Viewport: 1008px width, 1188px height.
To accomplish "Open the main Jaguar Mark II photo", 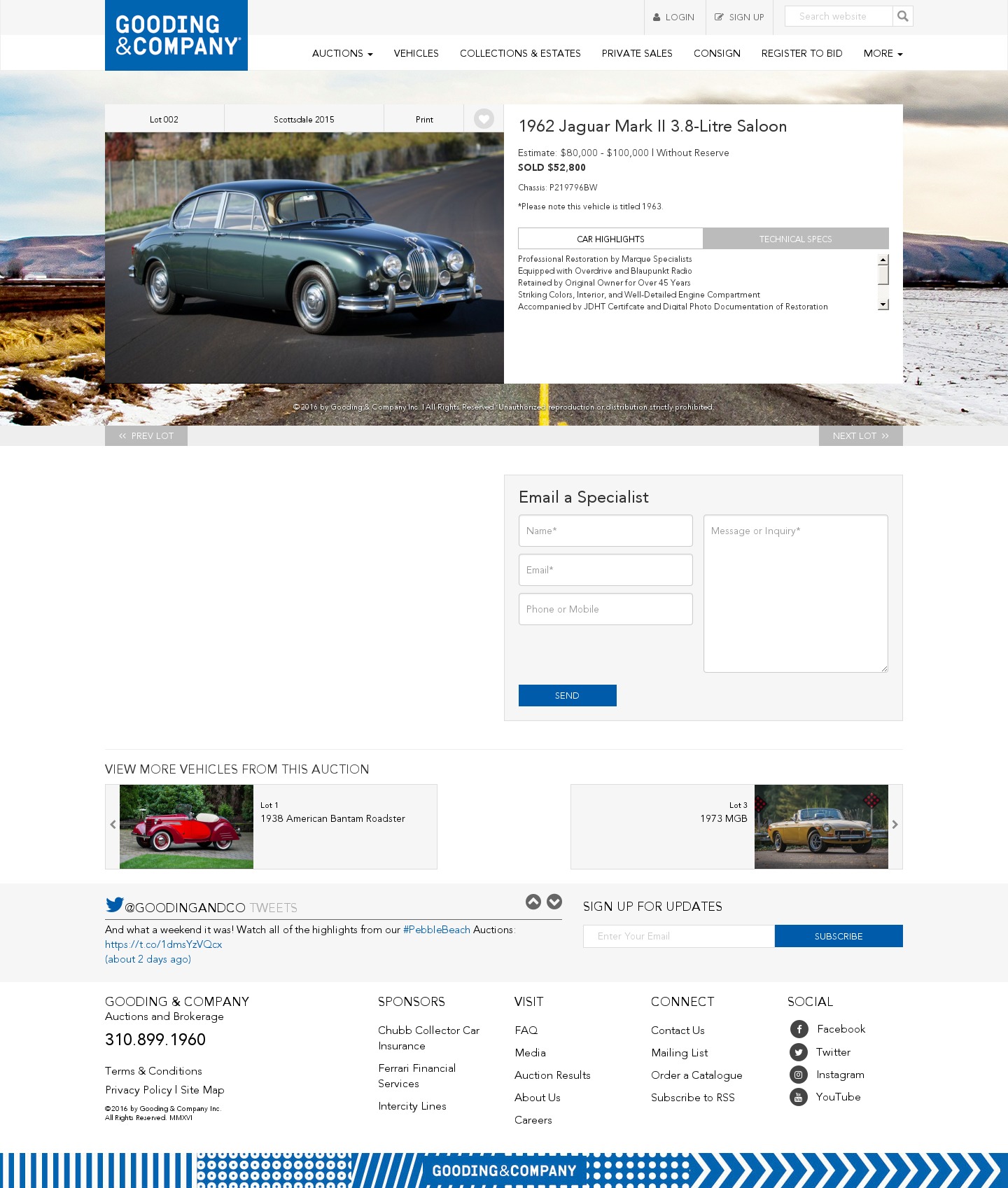I will 304,258.
